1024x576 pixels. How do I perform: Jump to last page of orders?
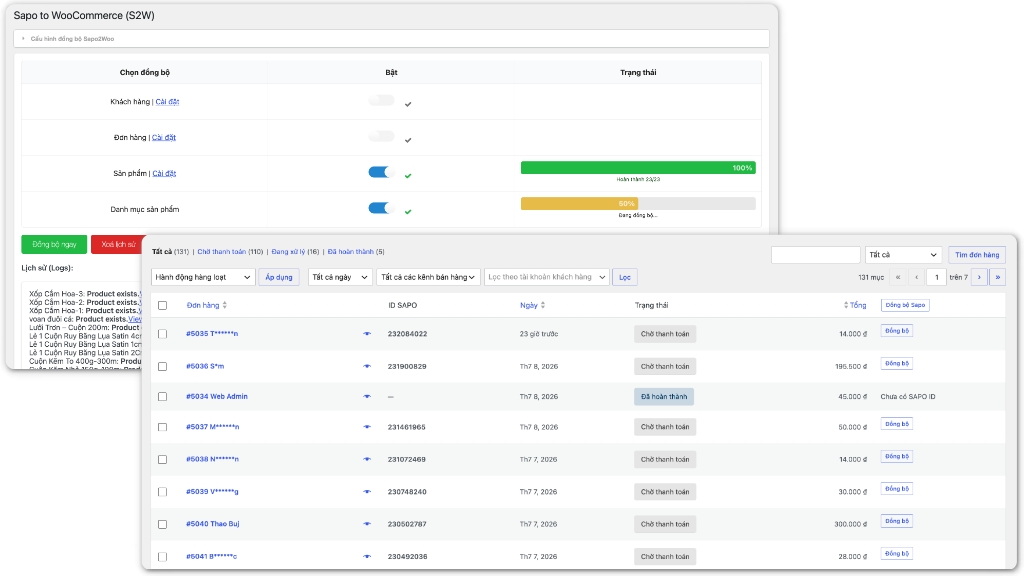tap(998, 277)
